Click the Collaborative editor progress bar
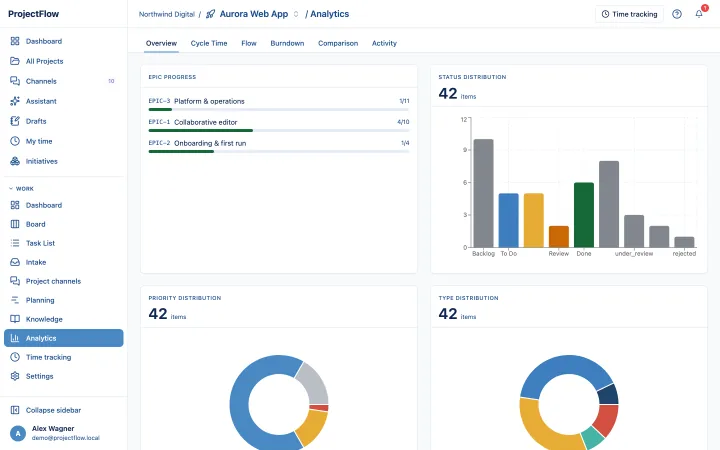 [x=279, y=130]
